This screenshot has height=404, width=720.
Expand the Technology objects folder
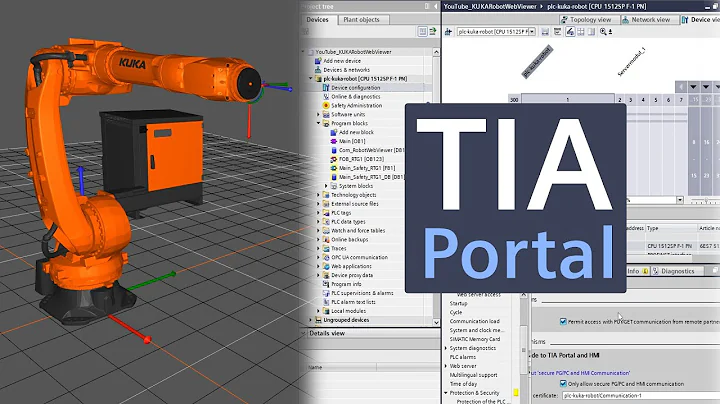pos(319,195)
